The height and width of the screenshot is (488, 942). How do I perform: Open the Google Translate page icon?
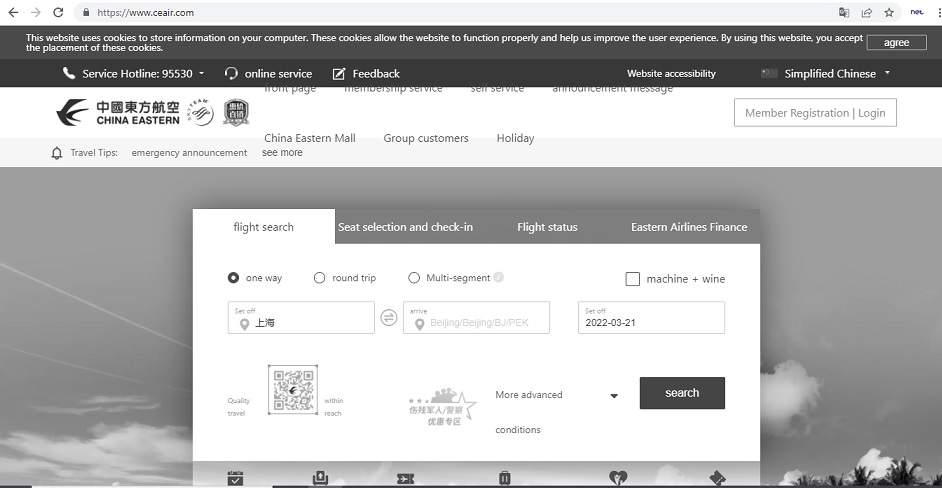pyautogui.click(x=844, y=13)
